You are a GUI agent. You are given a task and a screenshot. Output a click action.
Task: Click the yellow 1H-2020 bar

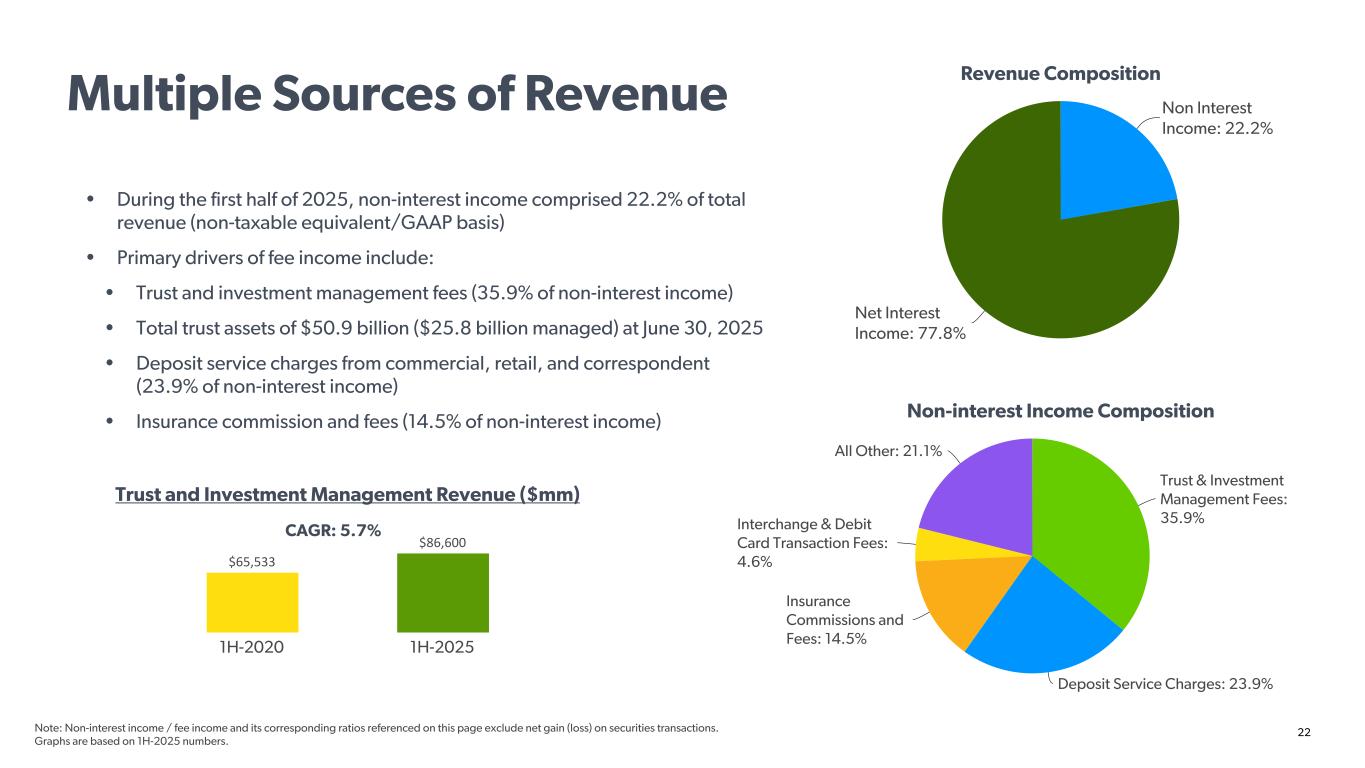click(252, 602)
